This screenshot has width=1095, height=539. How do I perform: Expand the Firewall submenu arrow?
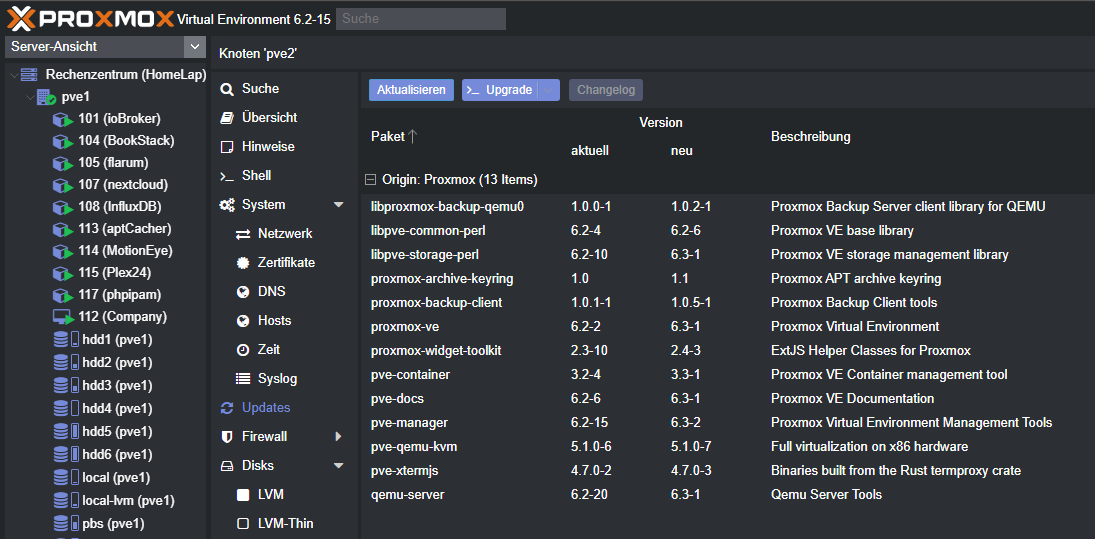tap(339, 437)
